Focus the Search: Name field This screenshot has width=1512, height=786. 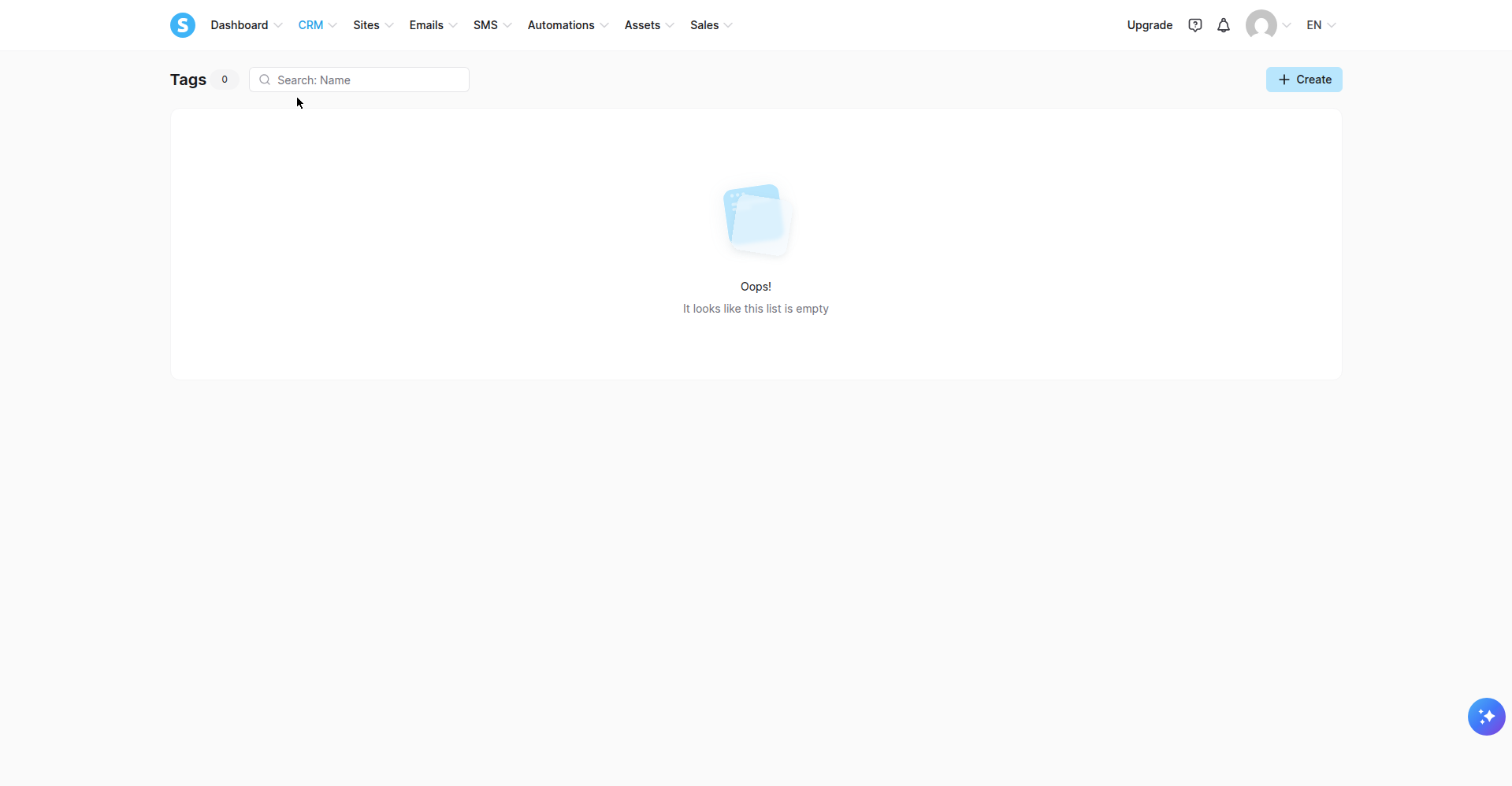pyautogui.click(x=359, y=80)
